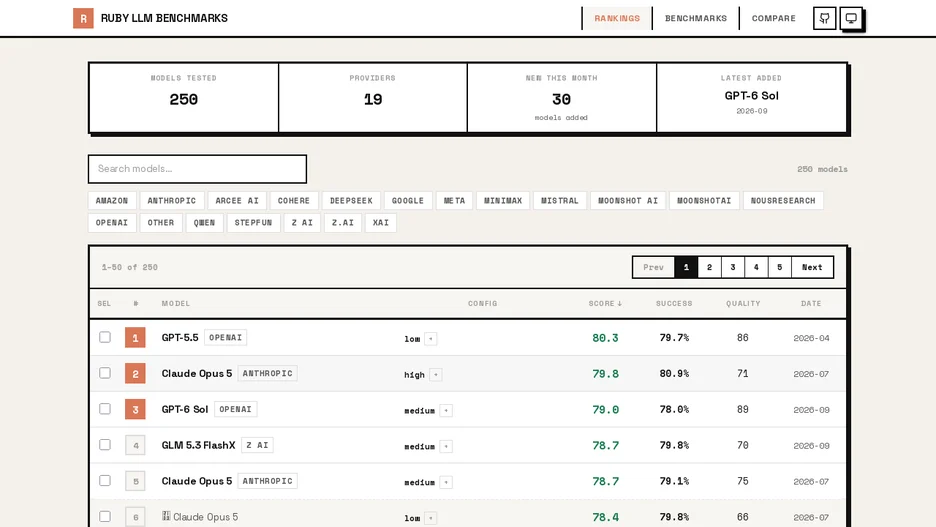The height and width of the screenshot is (527, 936).
Task: Filter by Moonshot AI provider
Action: coord(628,201)
